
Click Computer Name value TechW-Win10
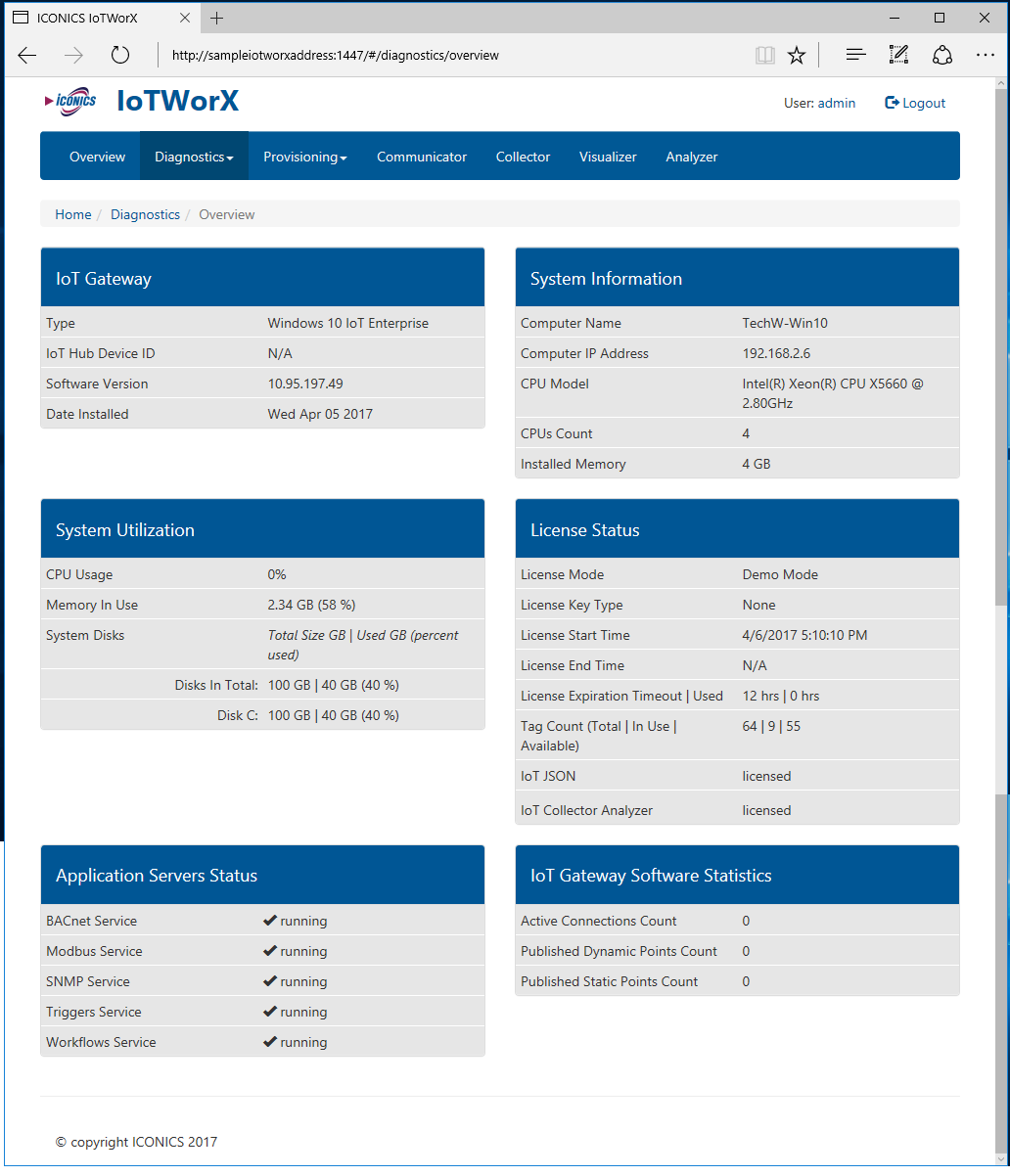(x=785, y=323)
